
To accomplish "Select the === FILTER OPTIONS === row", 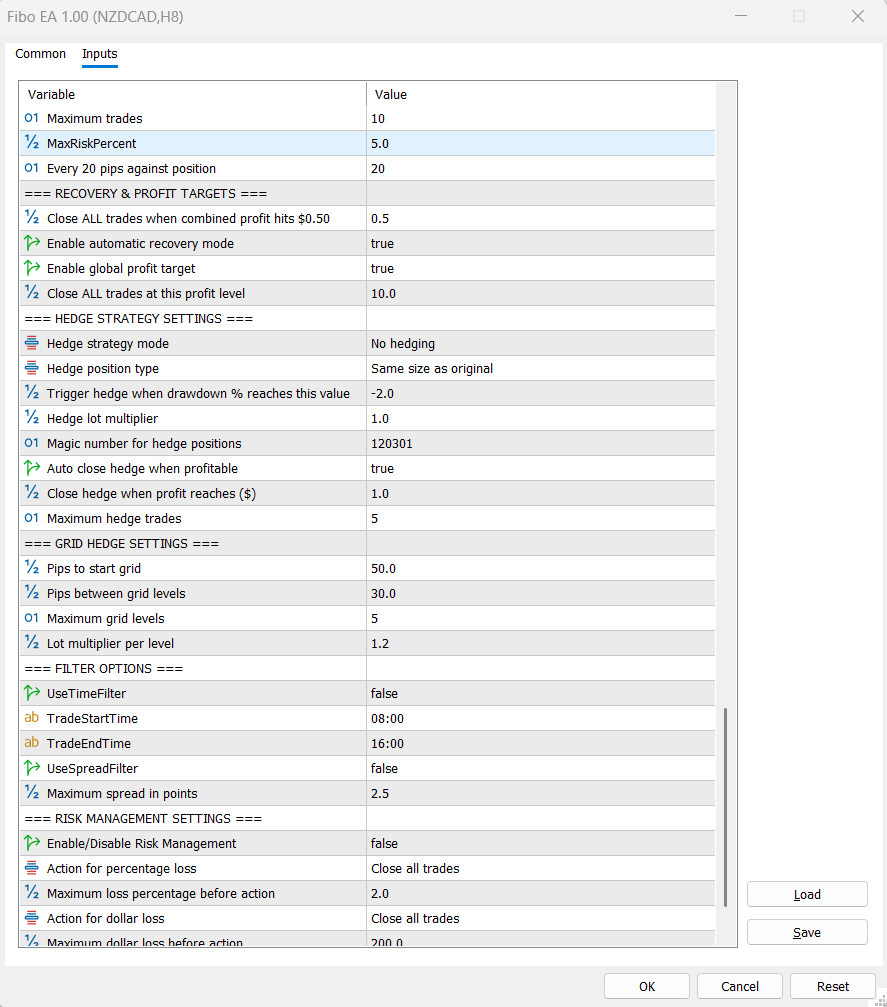I will [367, 669].
